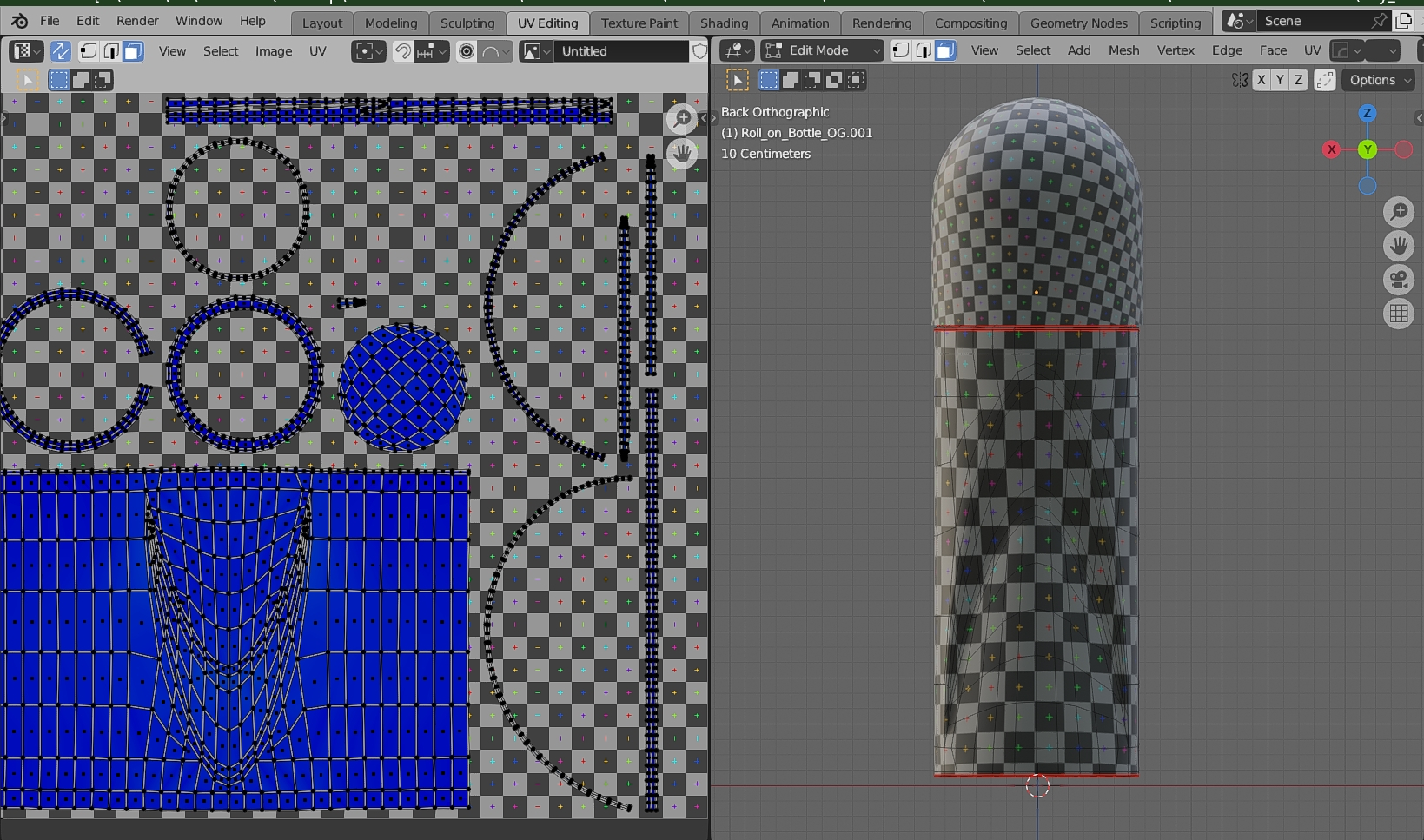Switch to the Layout workspace tab
This screenshot has width=1424, height=840.
322,23
